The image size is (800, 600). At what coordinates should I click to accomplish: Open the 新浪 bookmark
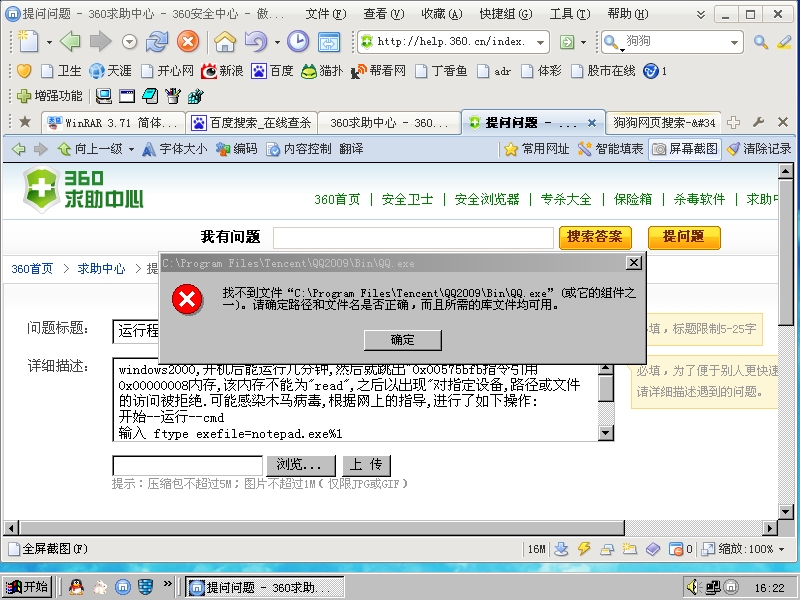tap(222, 71)
